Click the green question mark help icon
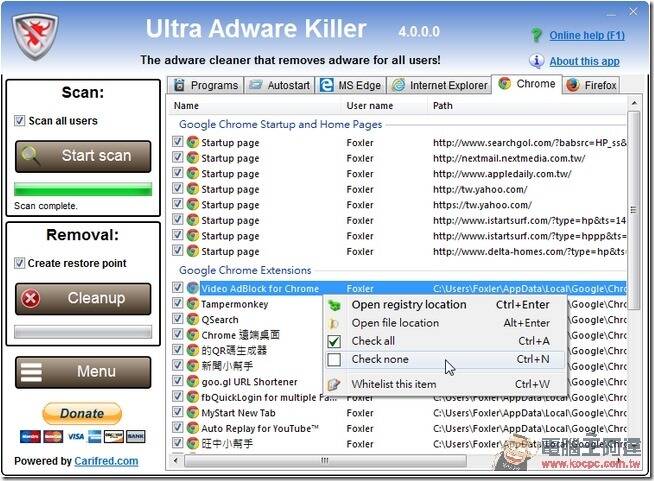 [x=536, y=35]
